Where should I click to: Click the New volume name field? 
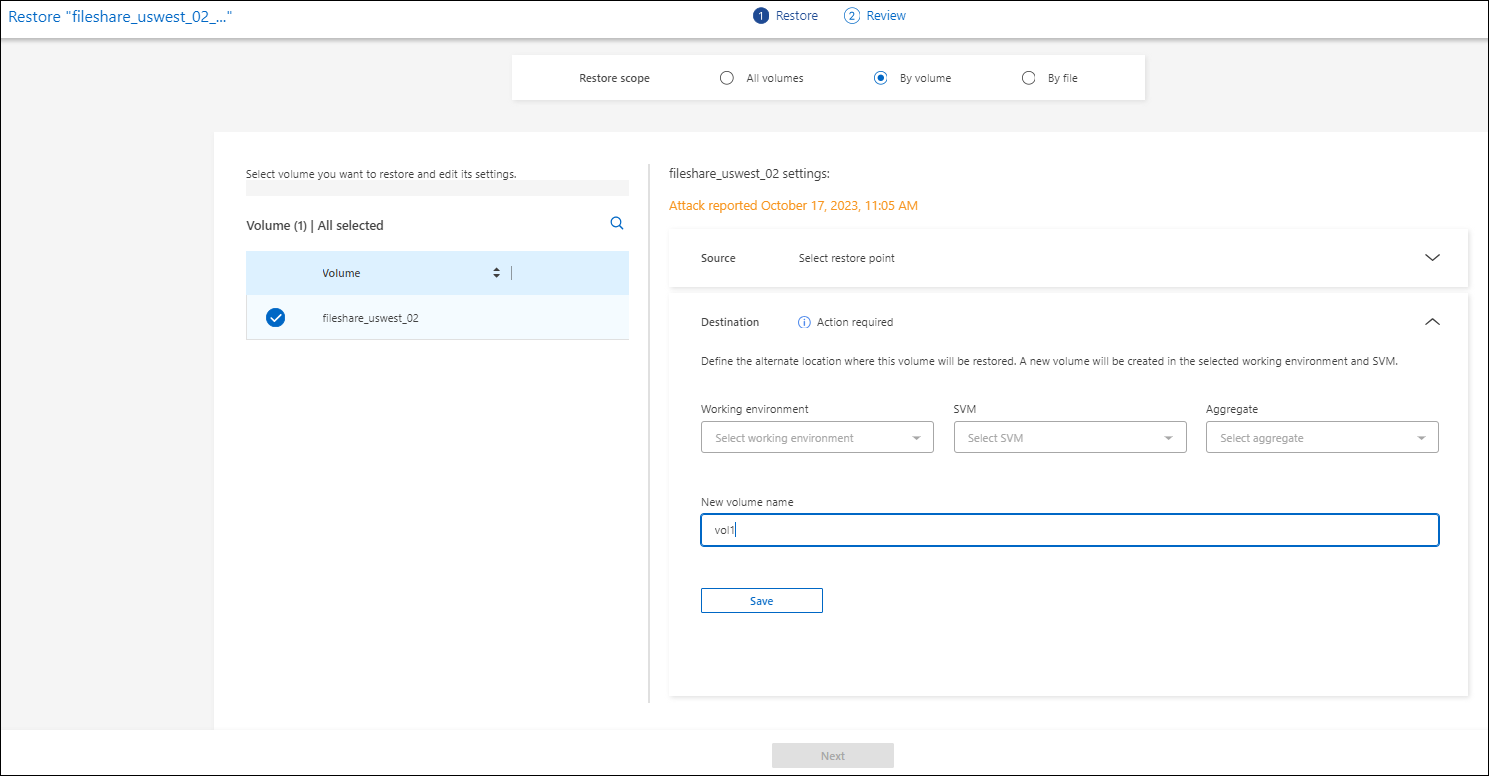coord(1069,530)
